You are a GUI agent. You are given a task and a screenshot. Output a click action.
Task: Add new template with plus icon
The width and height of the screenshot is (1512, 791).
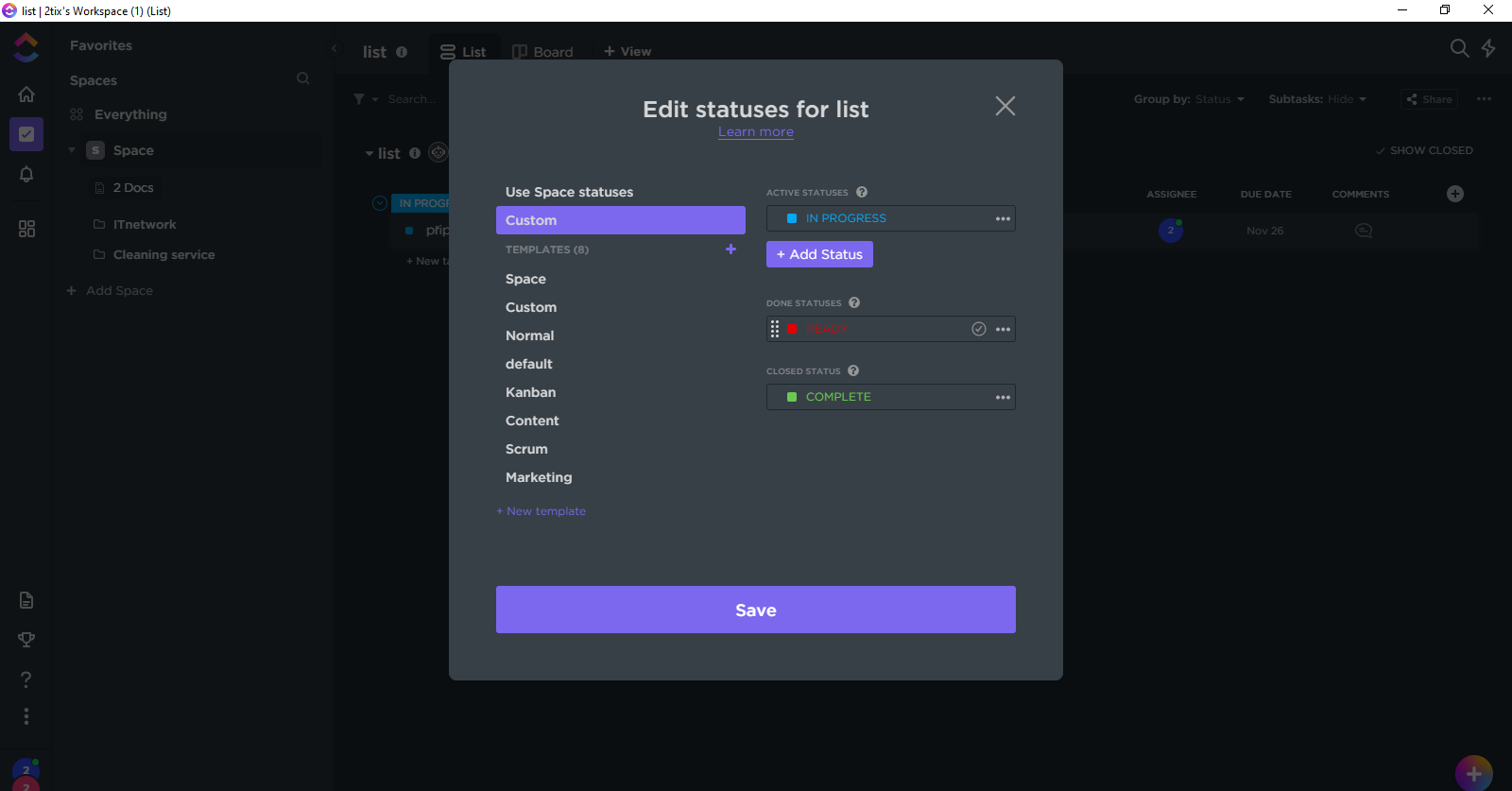(x=730, y=249)
